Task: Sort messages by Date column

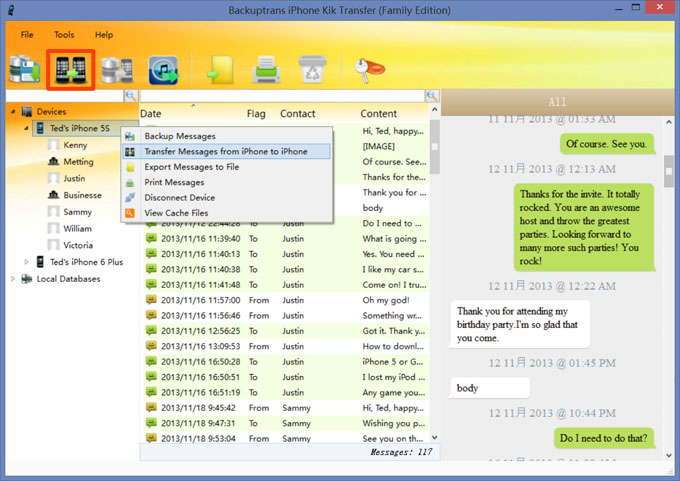Action: coord(150,114)
